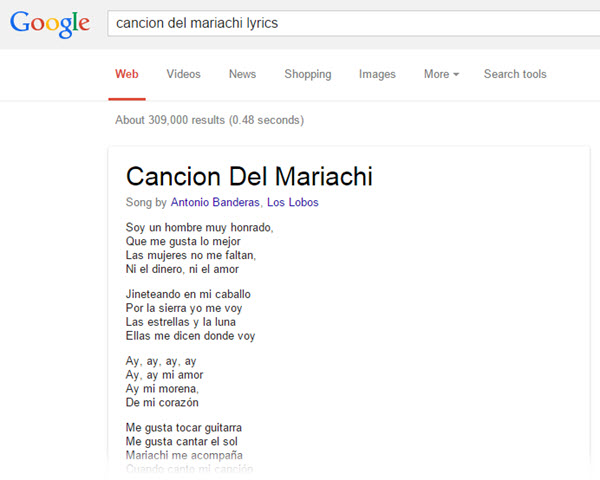Click the Cancion Del Mariachi title

(249, 176)
